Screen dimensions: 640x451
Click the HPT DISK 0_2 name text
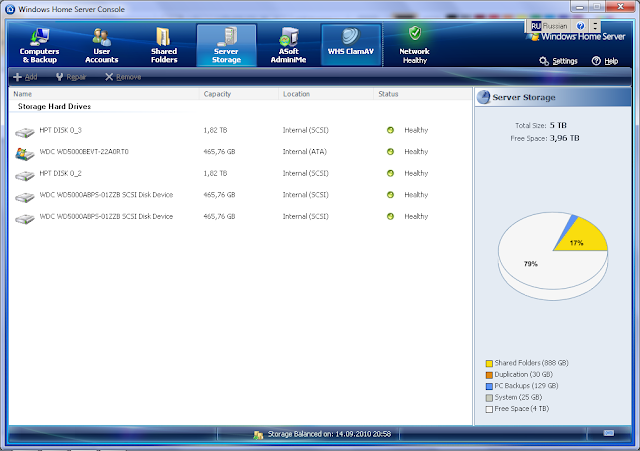60,173
